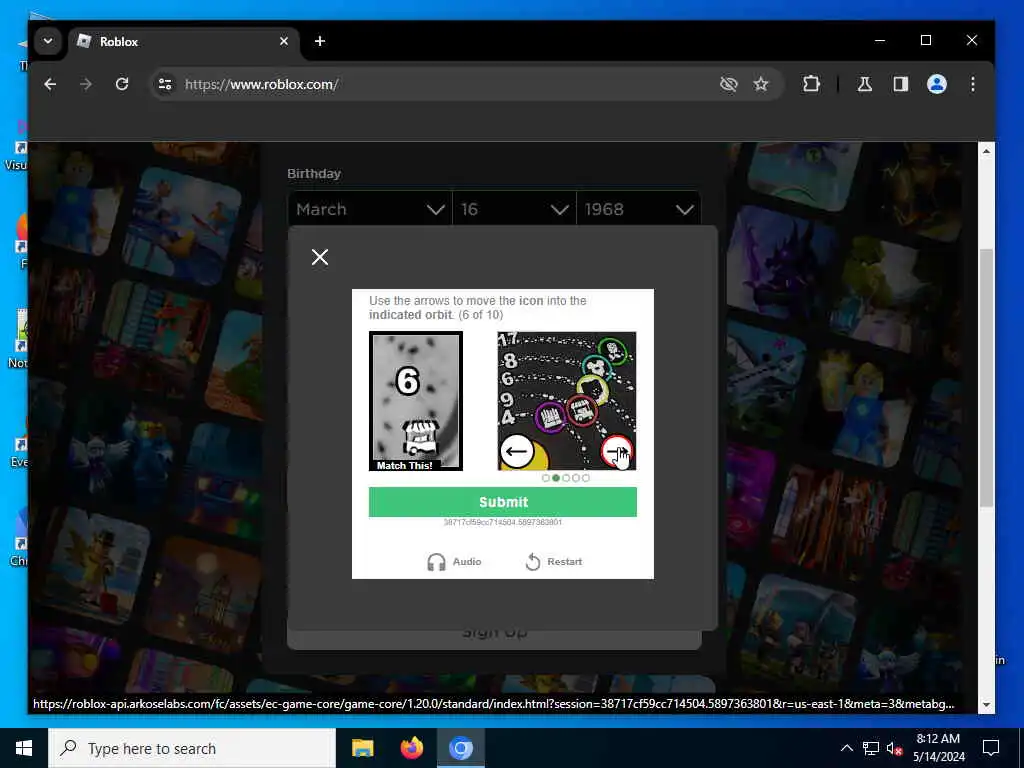Bookmark this page with the star icon
Viewport: 1024px width, 768px height.
click(x=761, y=84)
